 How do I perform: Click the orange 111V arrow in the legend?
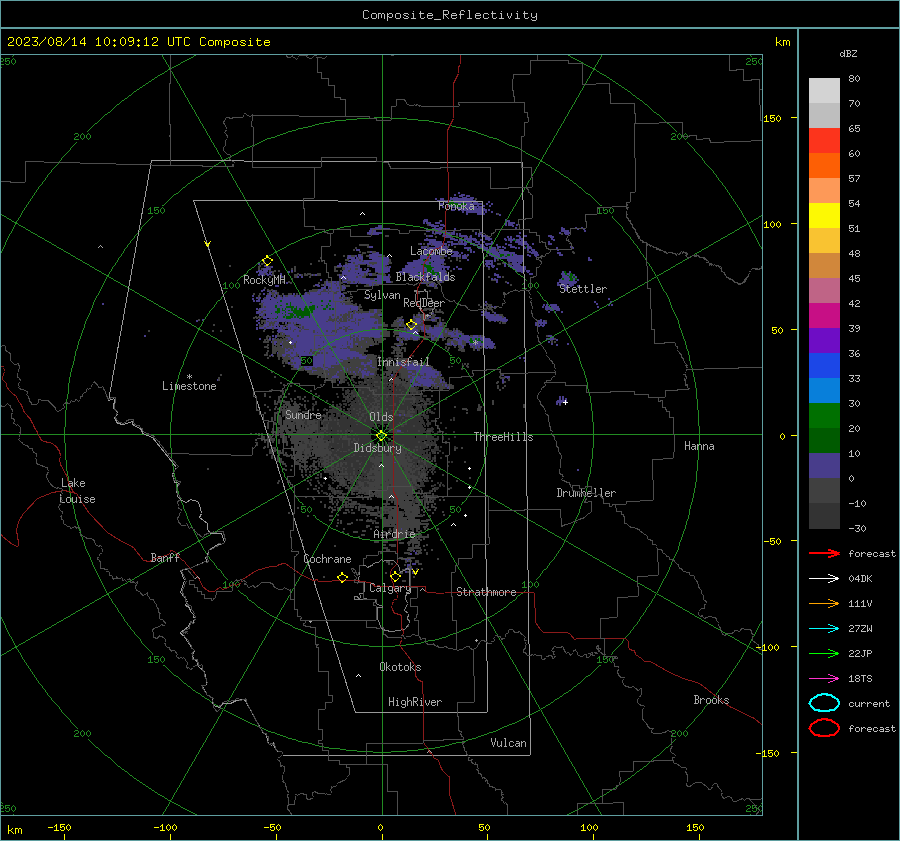pyautogui.click(x=824, y=603)
